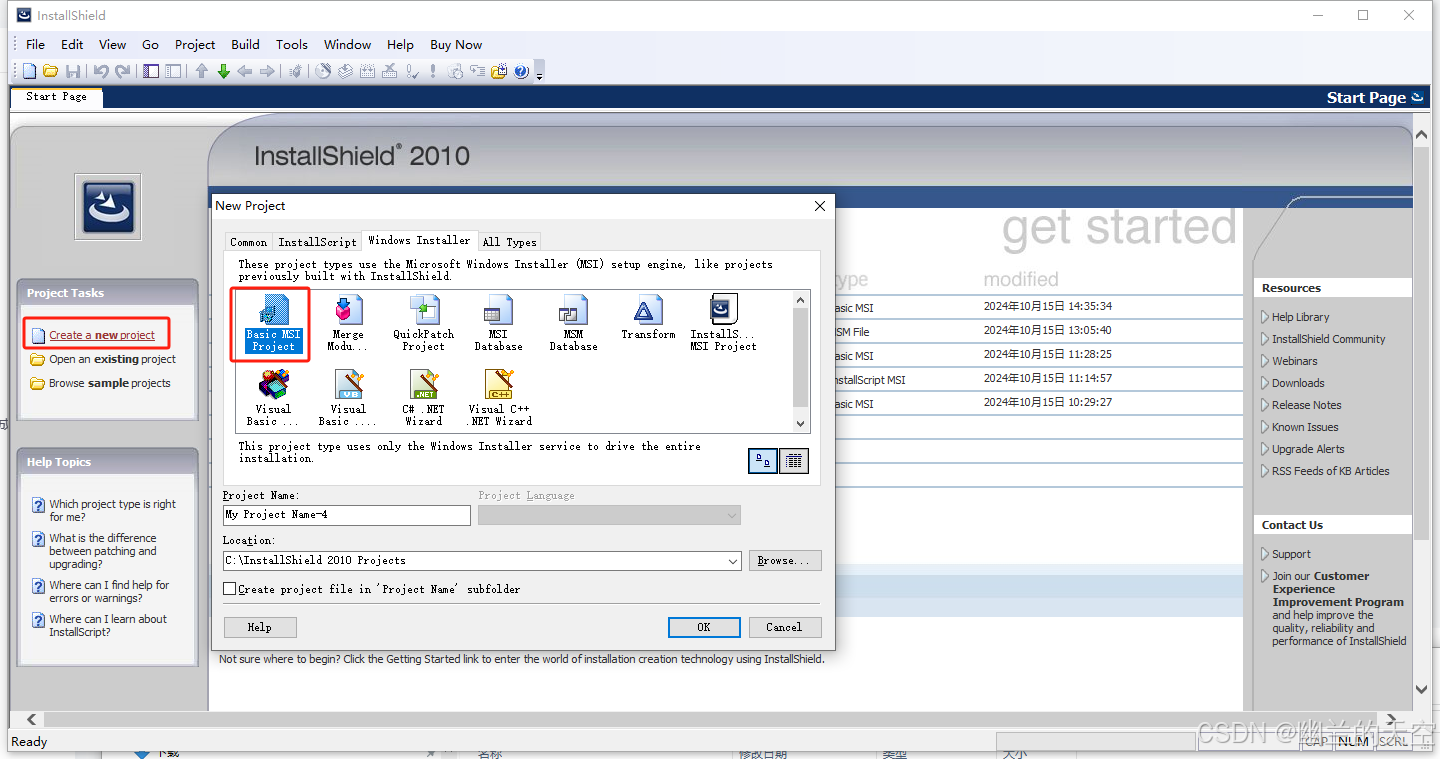Select the Visual C++ .NET Wizard icon

pyautogui.click(x=499, y=398)
